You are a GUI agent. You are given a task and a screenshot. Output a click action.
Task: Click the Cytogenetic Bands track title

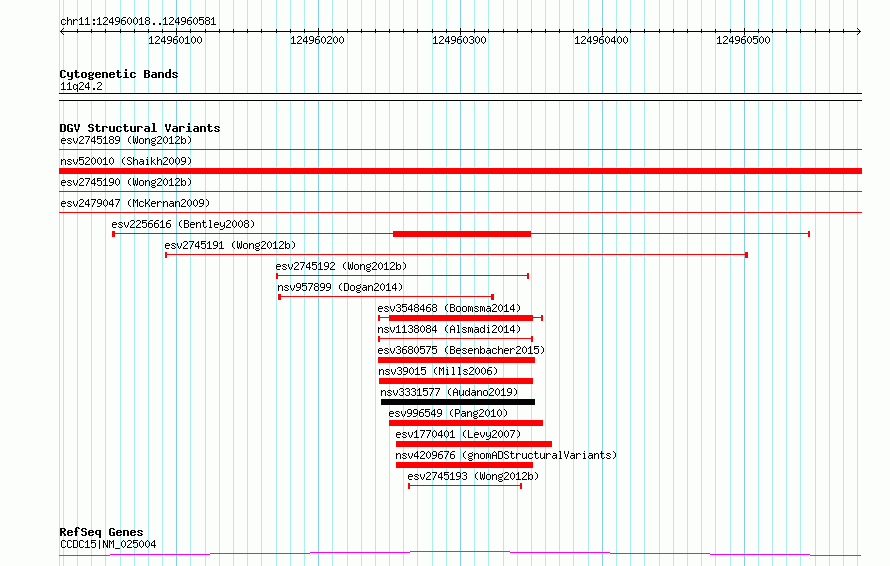pyautogui.click(x=119, y=74)
